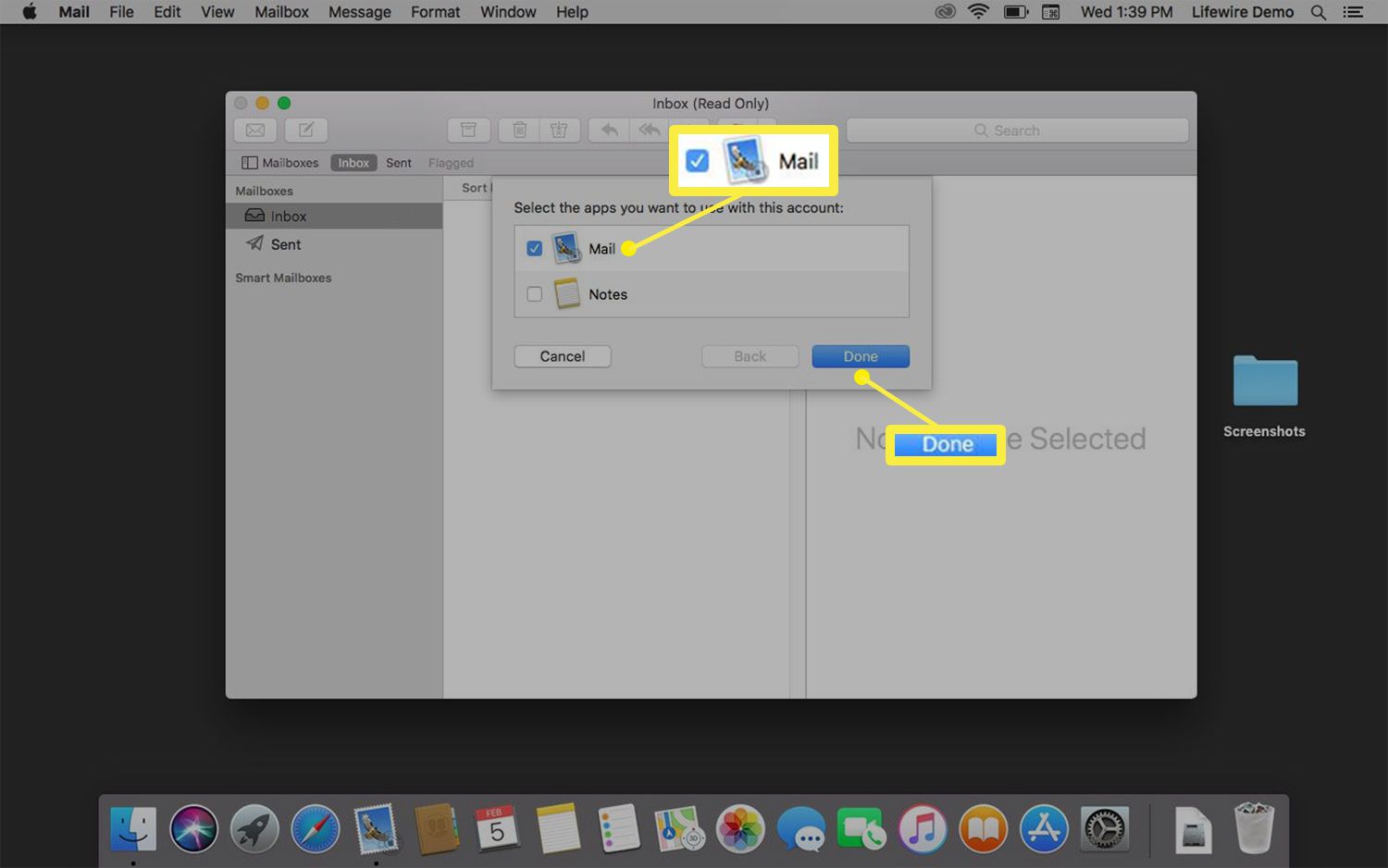Viewport: 1388px width, 868px height.
Task: Open iTunes music note in Dock
Action: coord(923,829)
